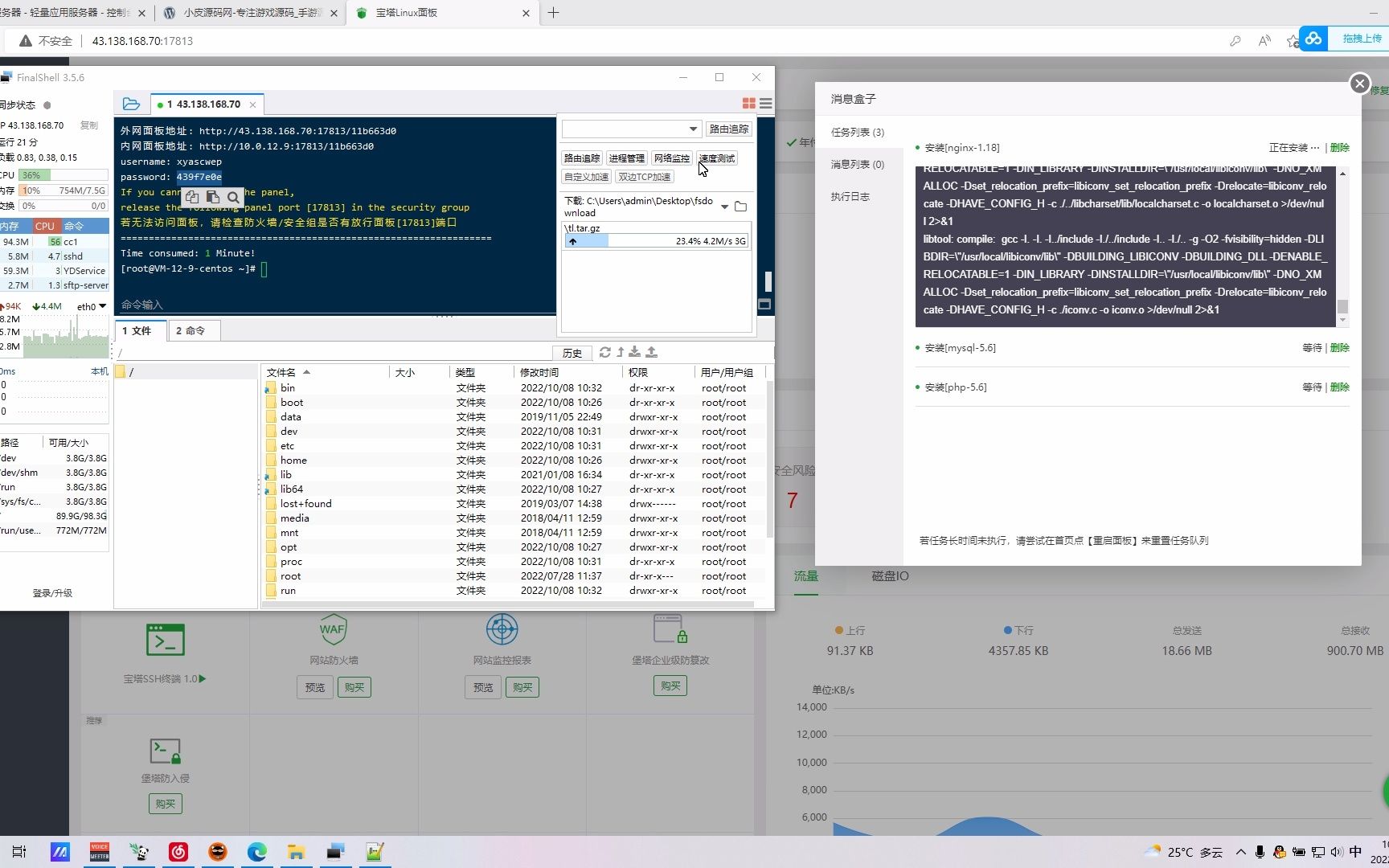Open task view on taskbar
Screen dimensions: 1389x868
(19, 852)
